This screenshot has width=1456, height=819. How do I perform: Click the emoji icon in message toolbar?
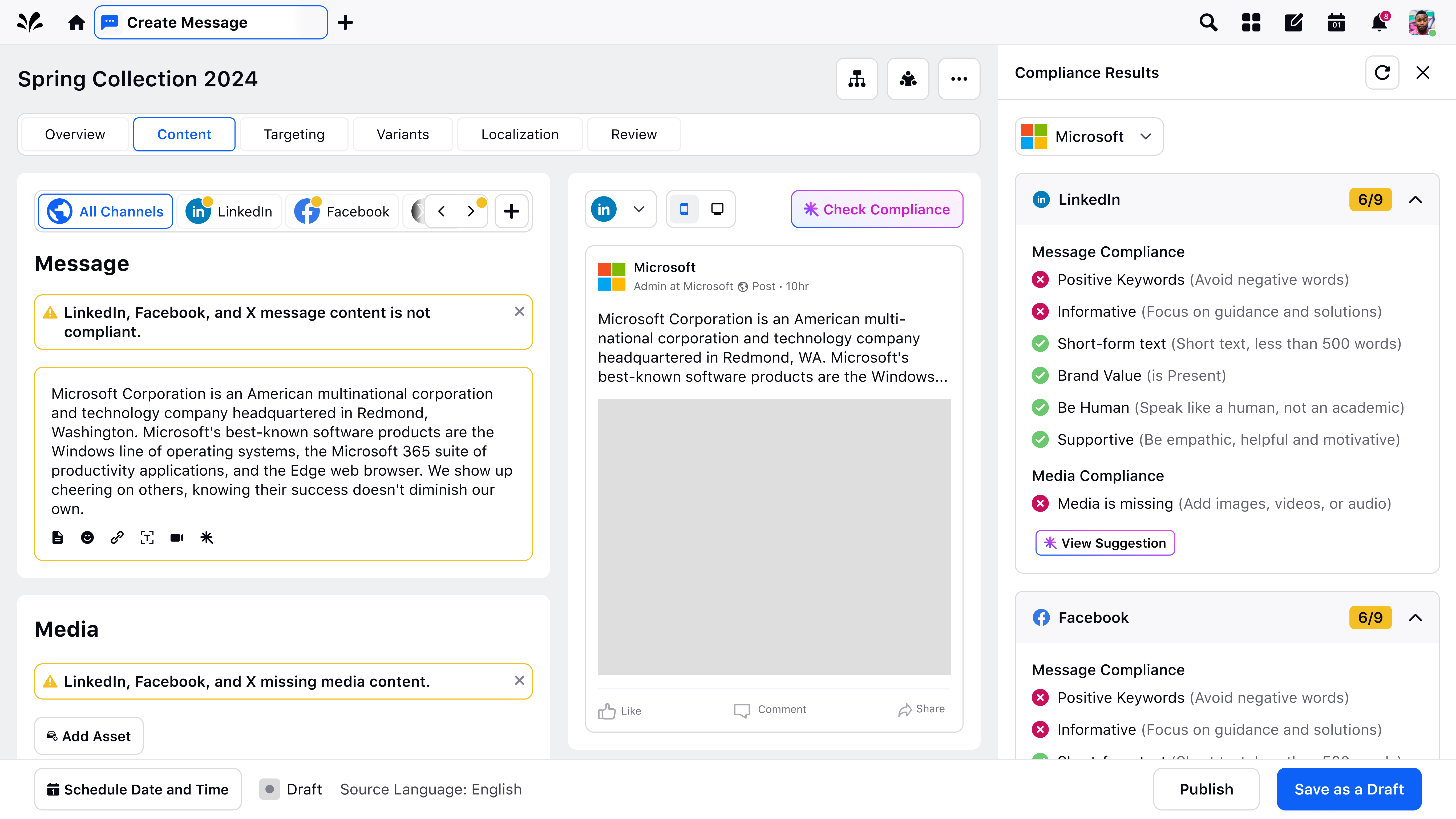coord(87,537)
